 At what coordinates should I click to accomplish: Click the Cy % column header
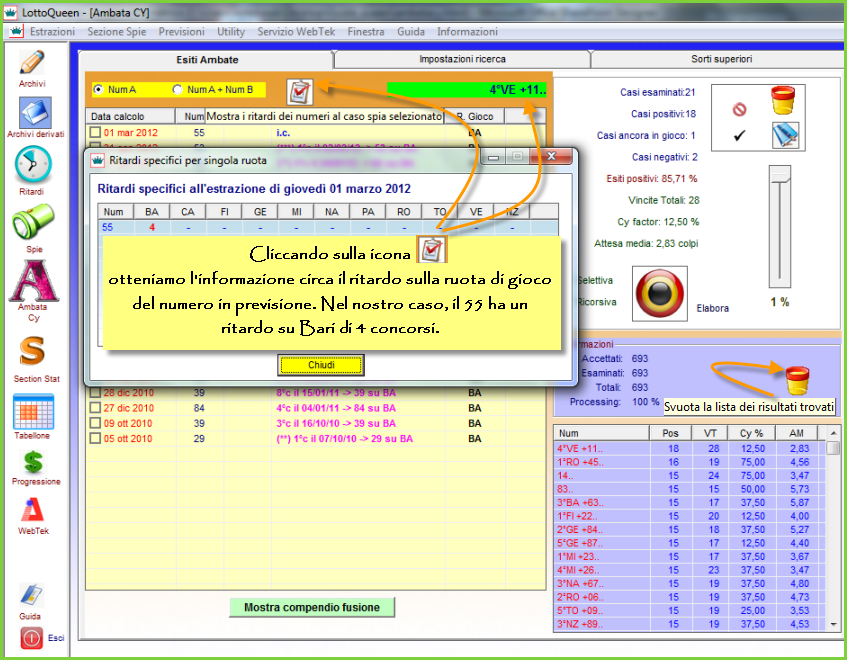pos(751,433)
